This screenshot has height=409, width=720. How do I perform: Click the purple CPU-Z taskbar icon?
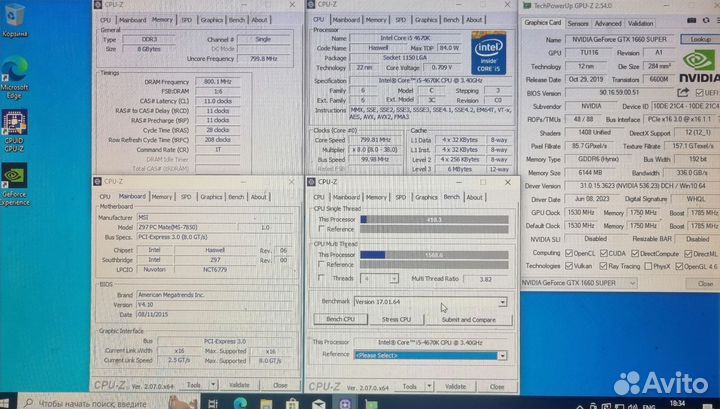point(345,404)
